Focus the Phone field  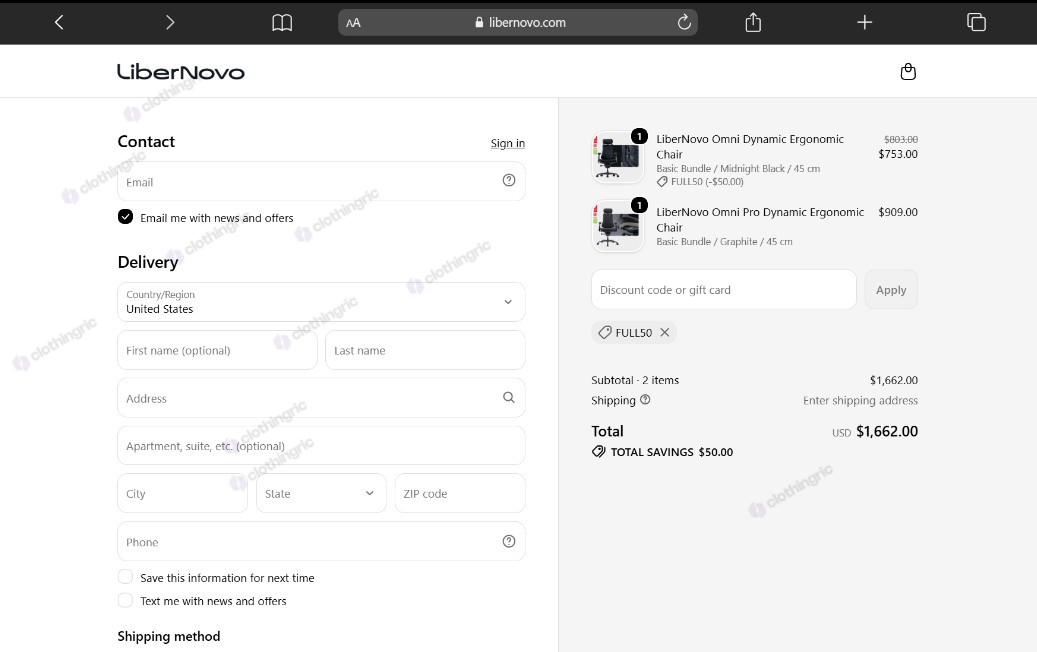pos(321,542)
